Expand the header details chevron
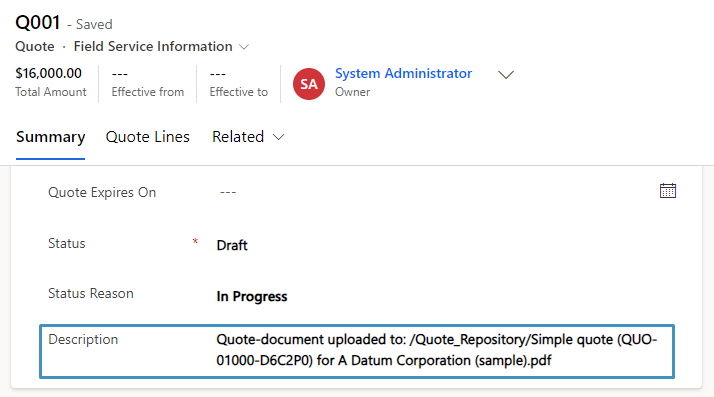The width and height of the screenshot is (714, 397). tap(505, 75)
